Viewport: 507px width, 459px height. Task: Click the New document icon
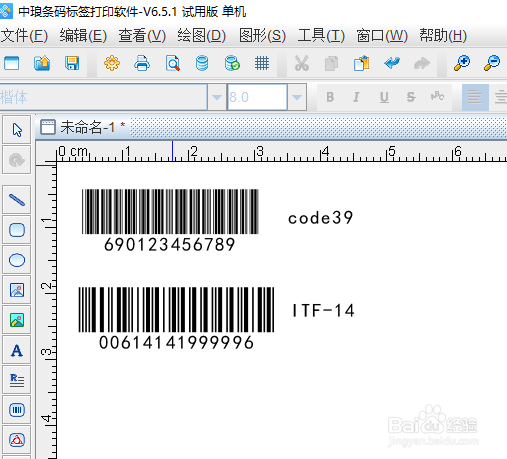(12, 63)
